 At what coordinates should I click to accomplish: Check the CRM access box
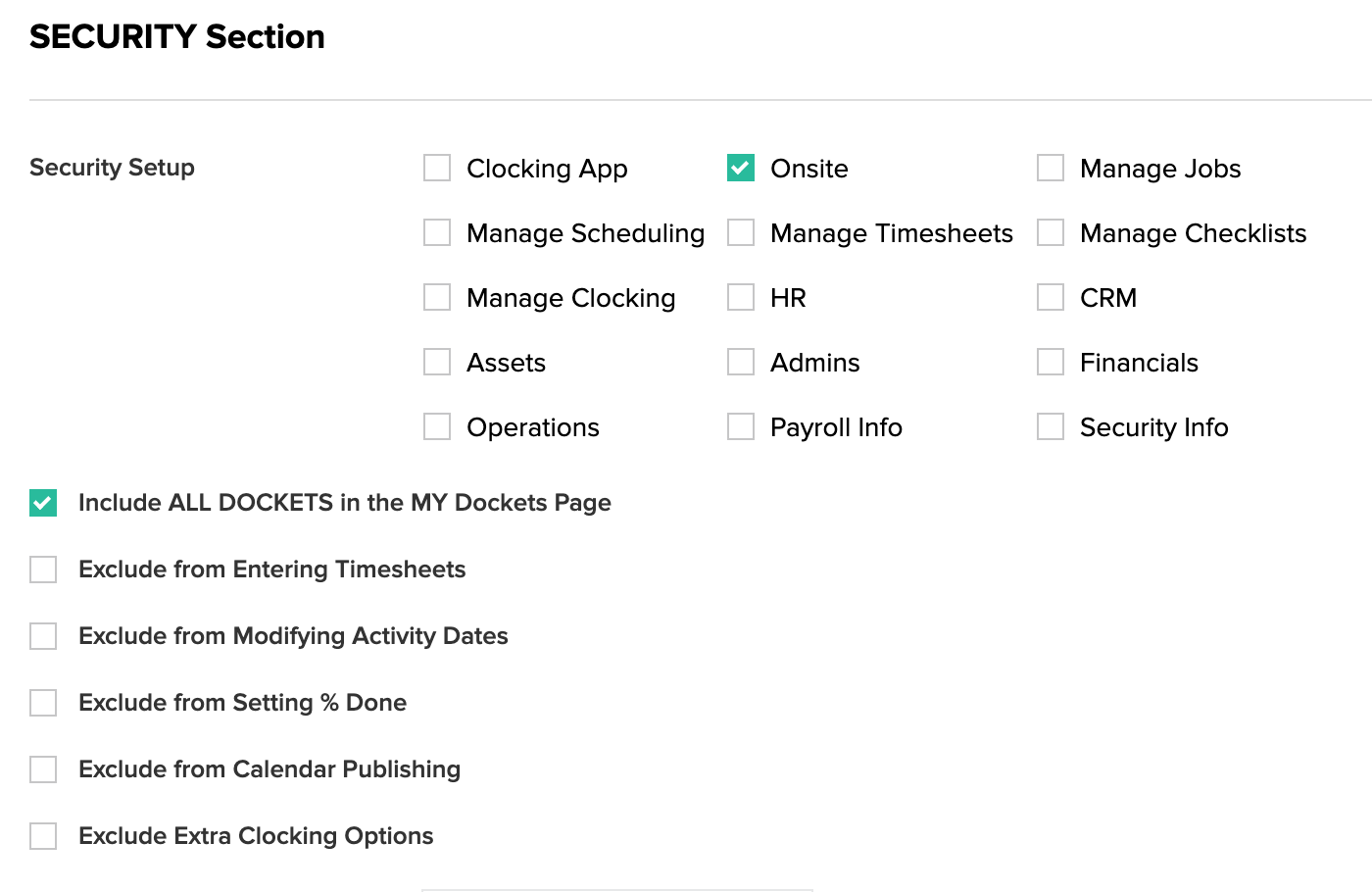[x=1051, y=297]
